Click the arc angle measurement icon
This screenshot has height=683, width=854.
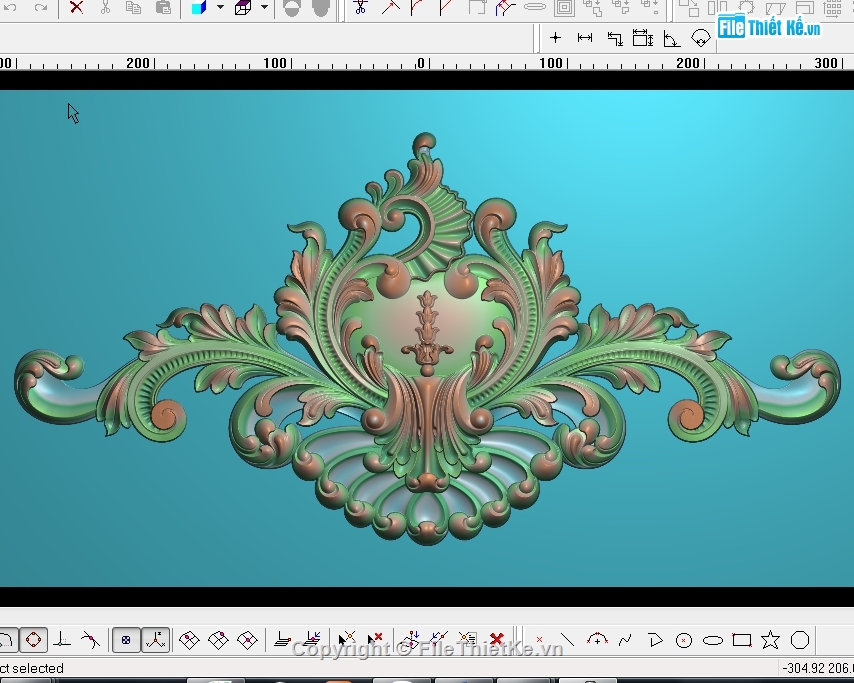point(700,38)
